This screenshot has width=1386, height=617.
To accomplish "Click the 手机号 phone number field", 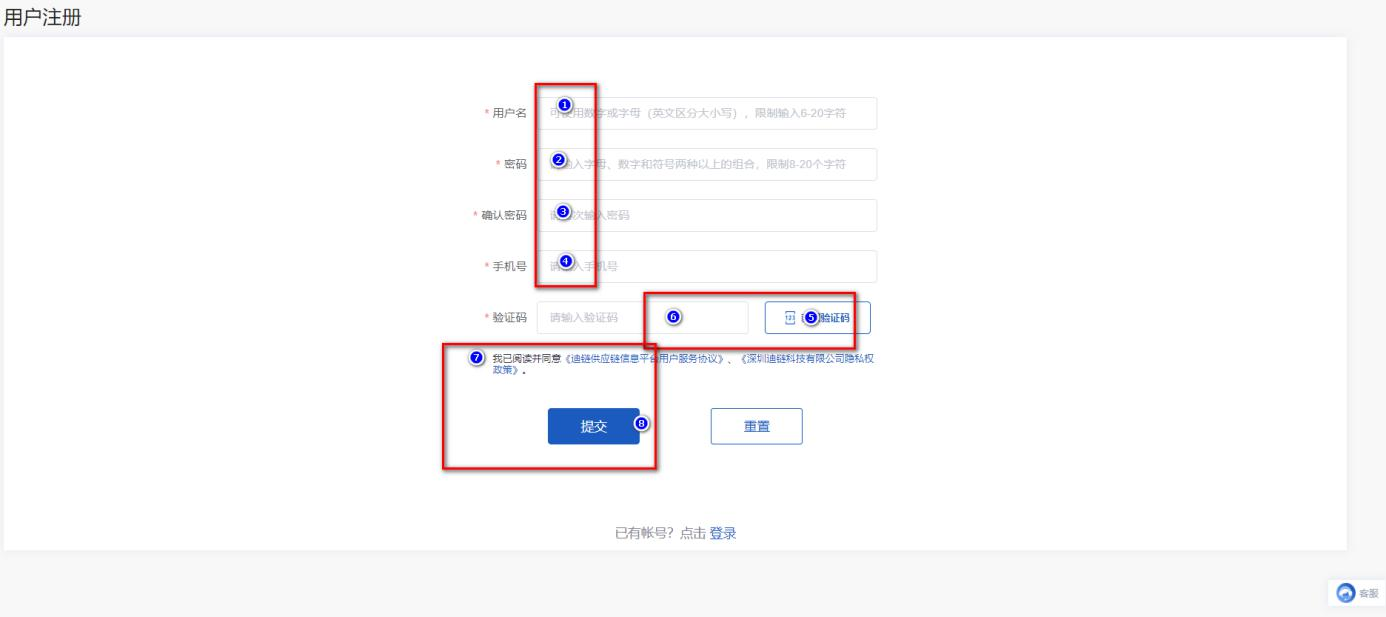I will (706, 266).
